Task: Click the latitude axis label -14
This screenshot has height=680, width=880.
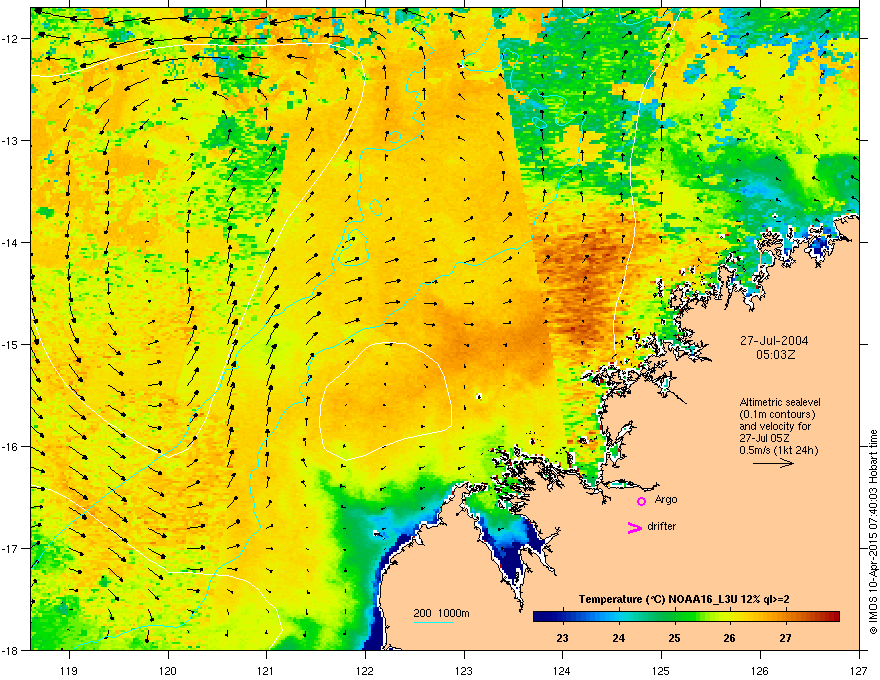Action: coord(10,243)
